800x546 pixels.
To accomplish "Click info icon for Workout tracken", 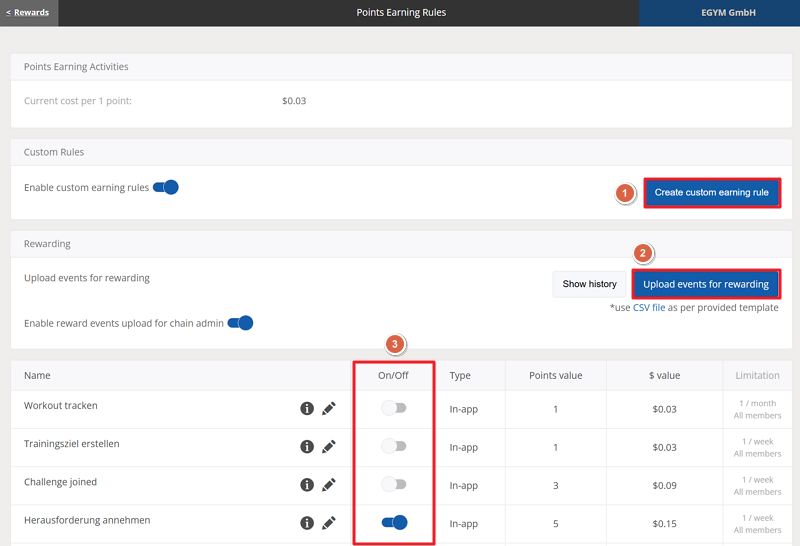I will [307, 409].
